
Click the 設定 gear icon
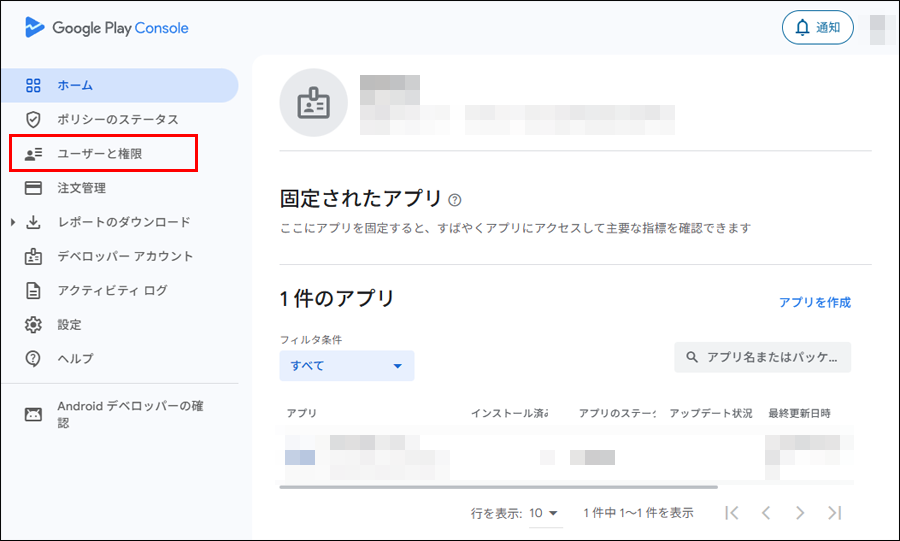tap(33, 324)
